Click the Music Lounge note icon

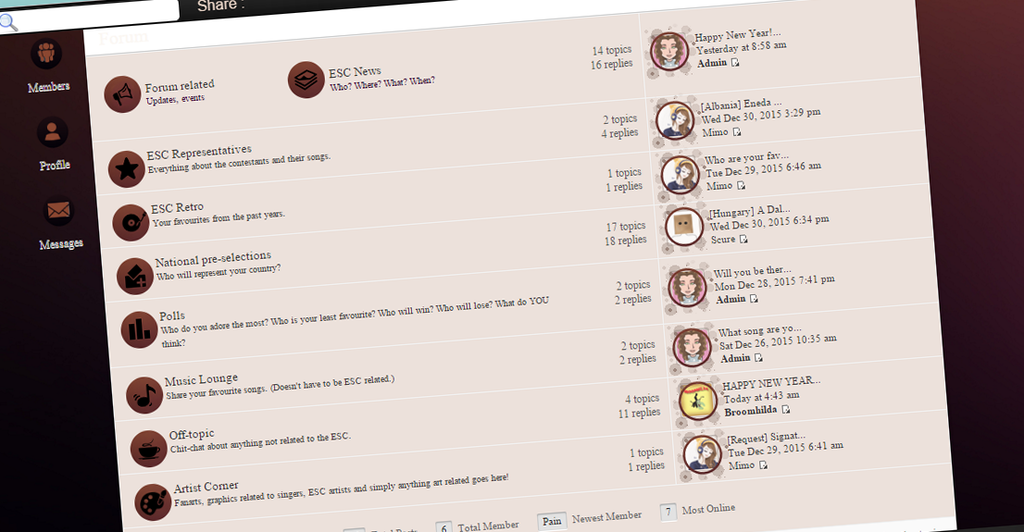tap(144, 395)
